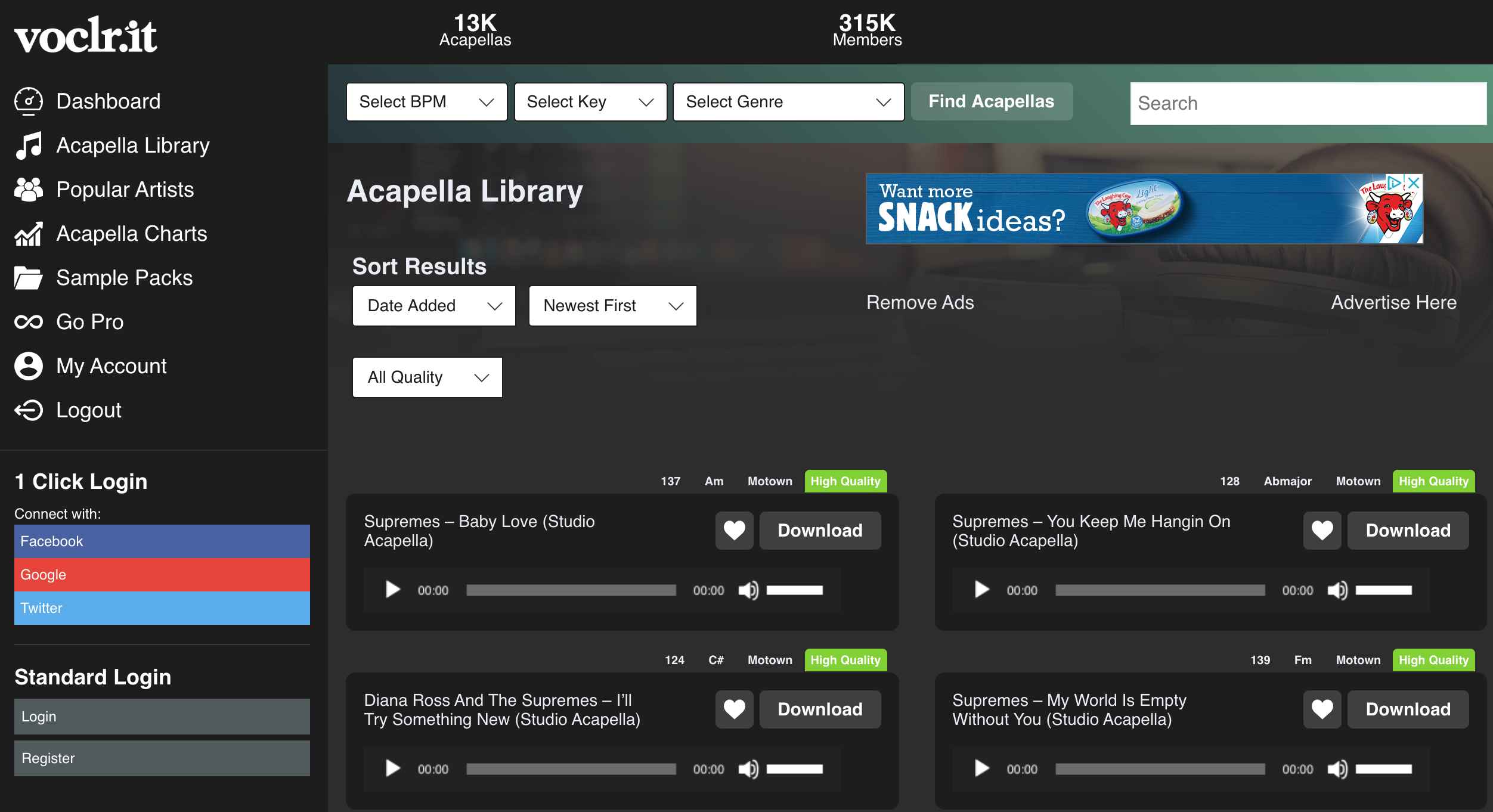Click the standard Login button

[x=162, y=717]
